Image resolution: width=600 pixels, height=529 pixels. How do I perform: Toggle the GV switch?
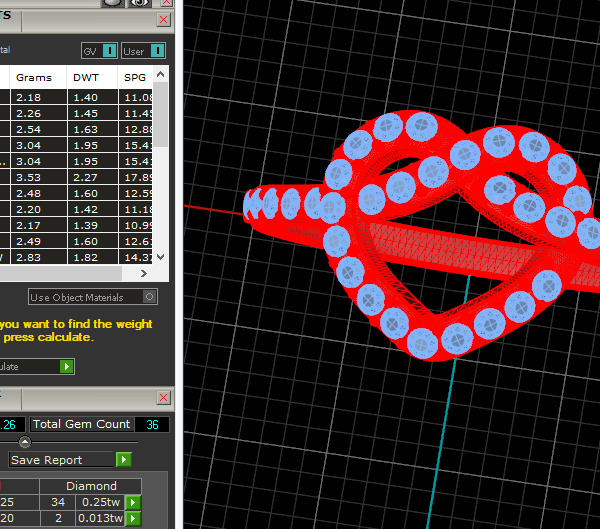pyautogui.click(x=109, y=50)
